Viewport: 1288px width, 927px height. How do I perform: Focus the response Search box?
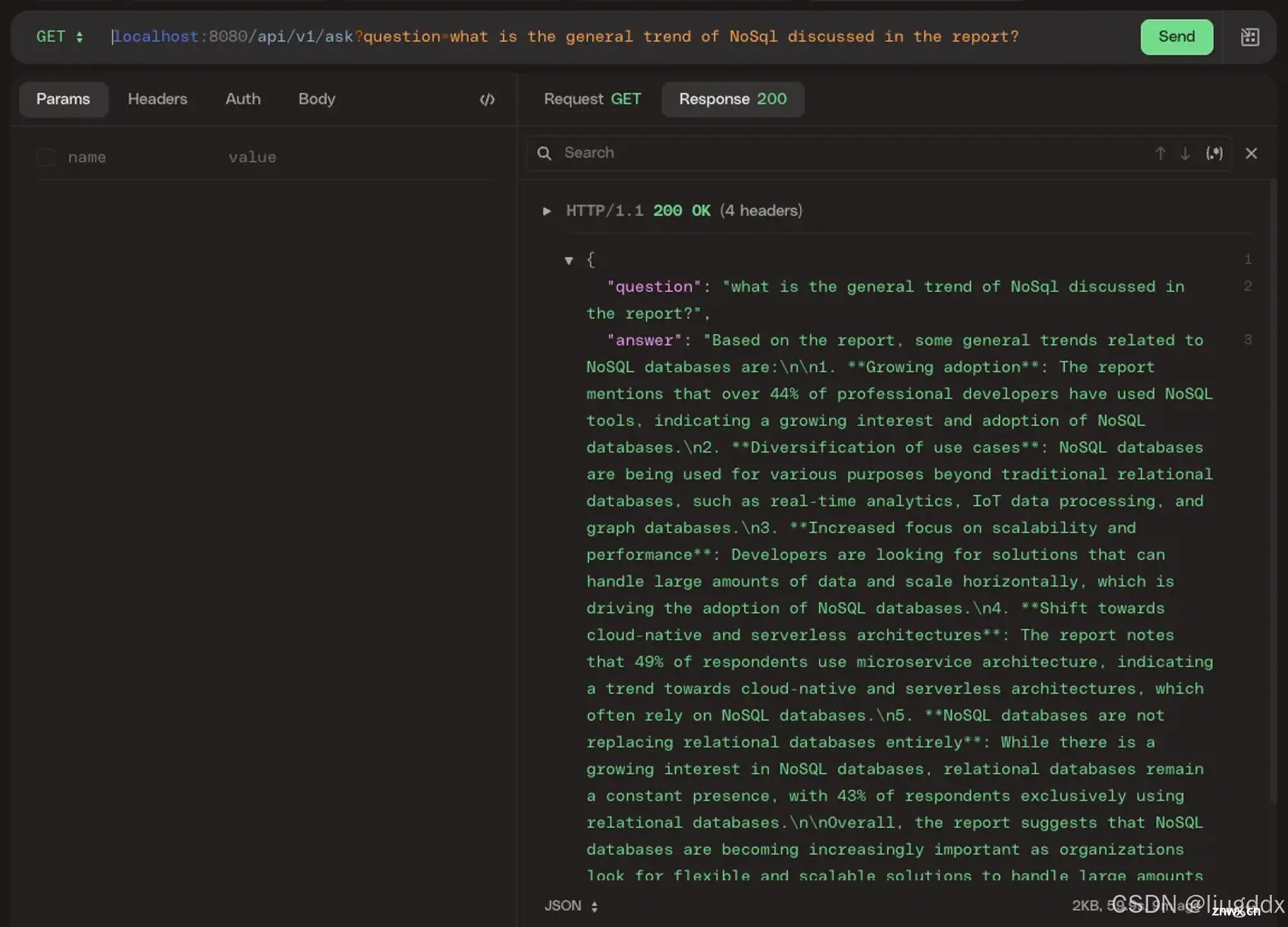tap(850, 153)
